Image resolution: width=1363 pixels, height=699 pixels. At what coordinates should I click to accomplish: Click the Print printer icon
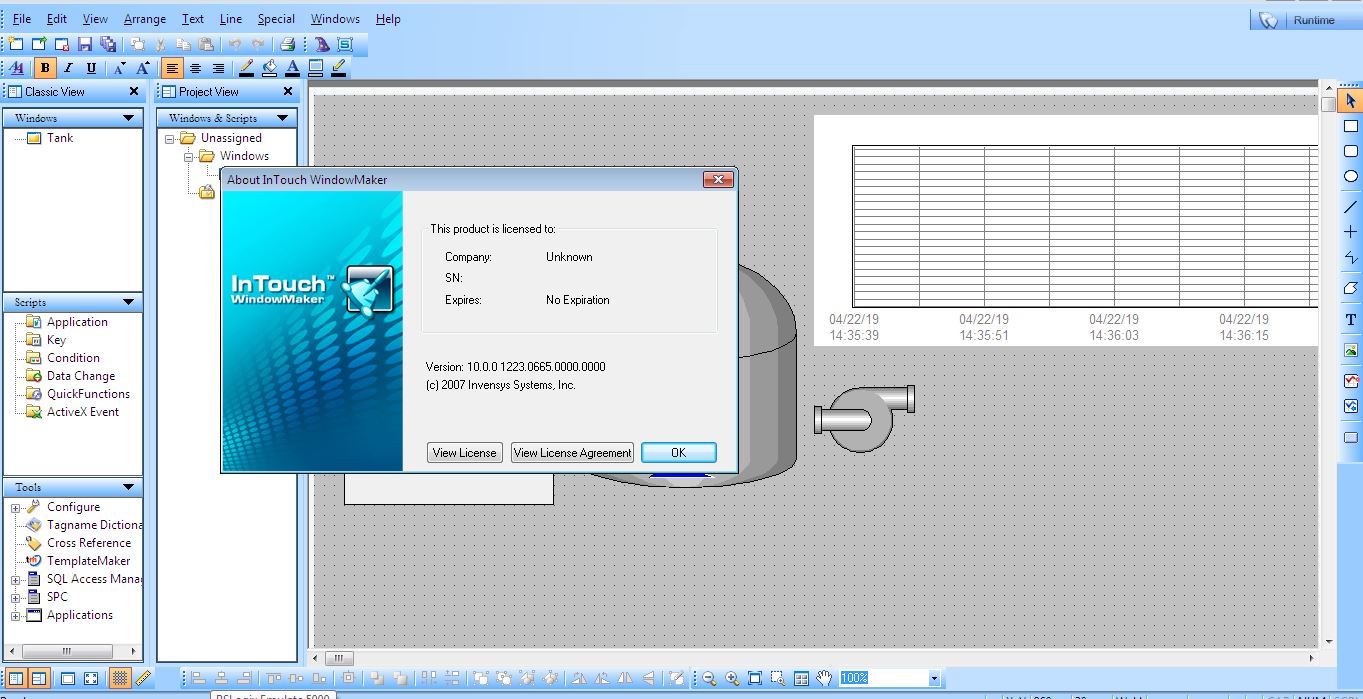point(287,44)
